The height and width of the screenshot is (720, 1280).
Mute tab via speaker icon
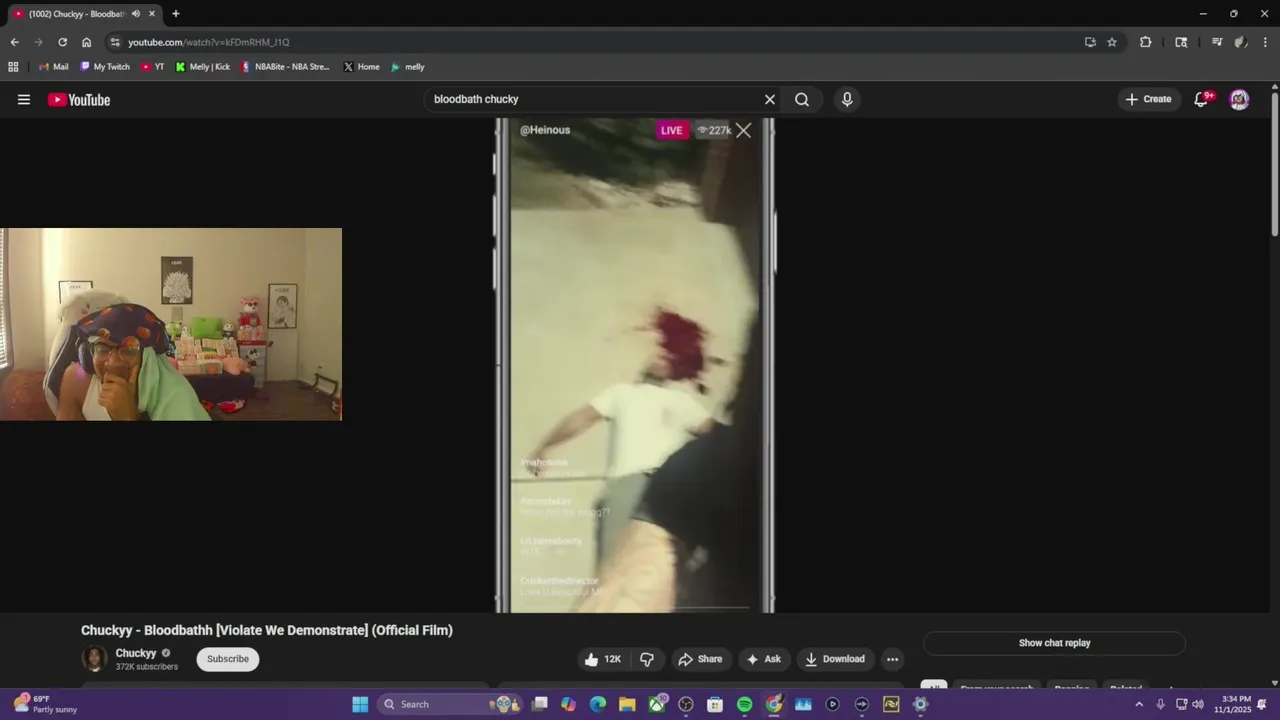pyautogui.click(x=136, y=14)
